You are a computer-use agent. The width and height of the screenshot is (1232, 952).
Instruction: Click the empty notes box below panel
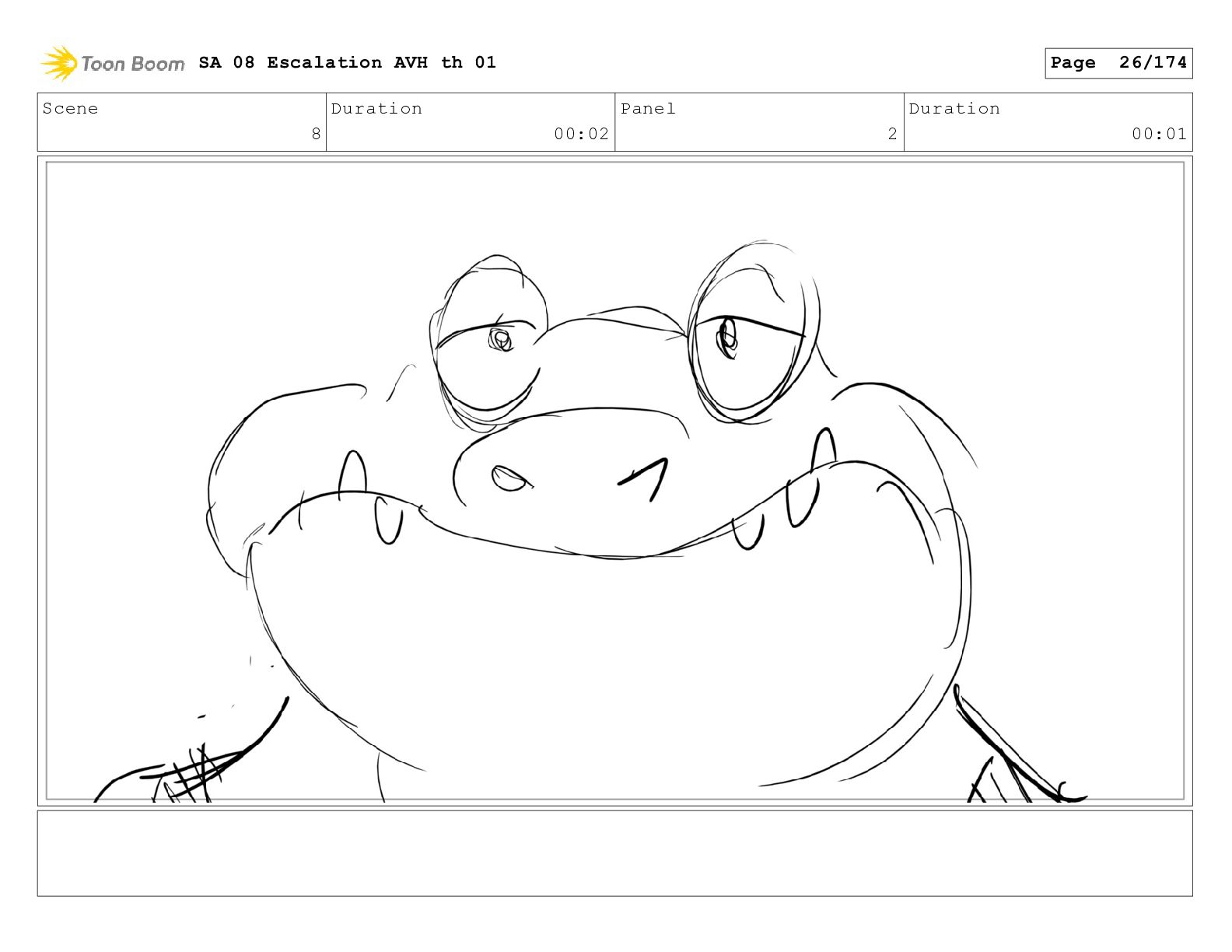tap(614, 853)
